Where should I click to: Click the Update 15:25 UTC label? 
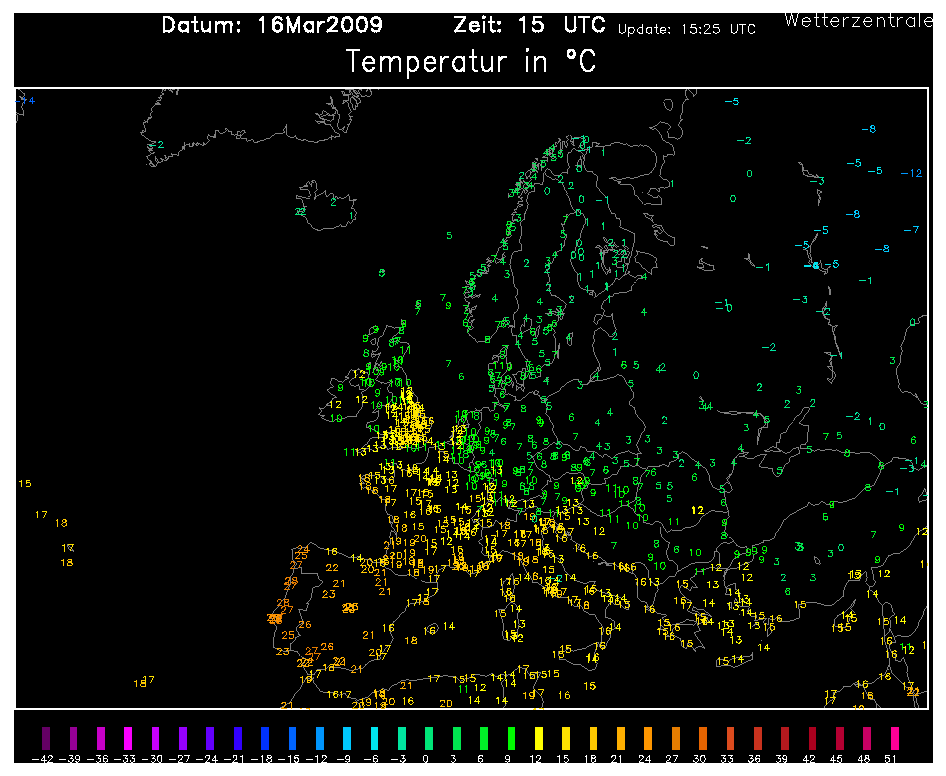point(687,29)
